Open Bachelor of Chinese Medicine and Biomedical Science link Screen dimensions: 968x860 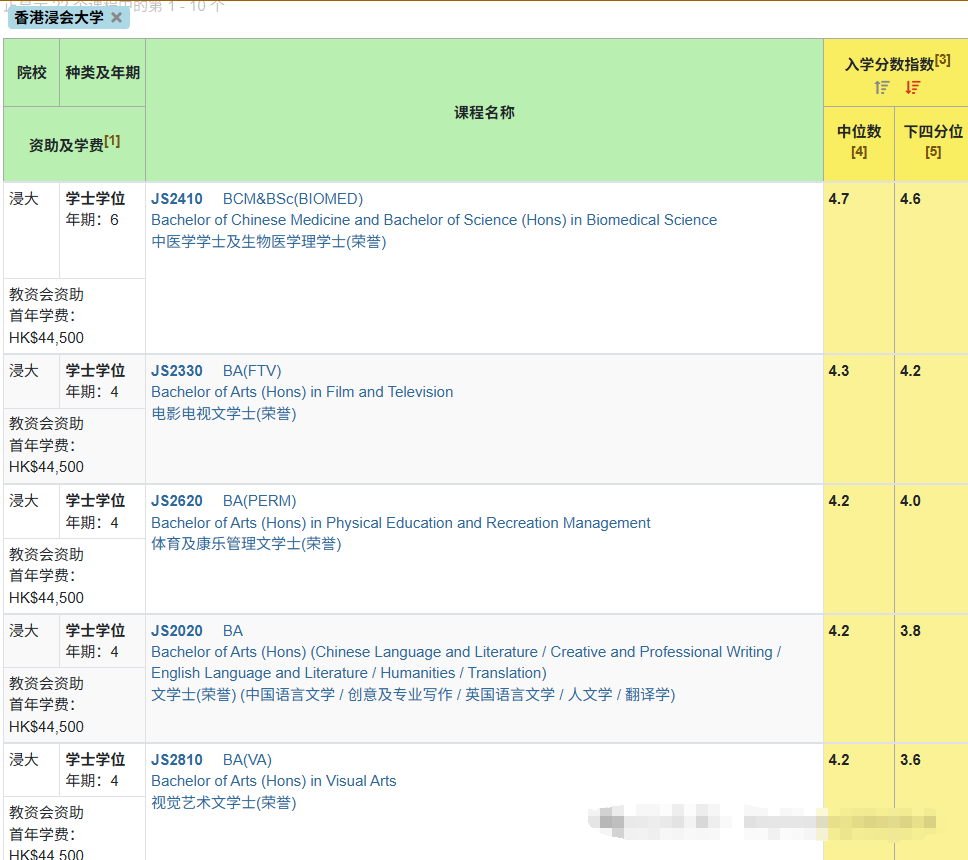[434, 220]
